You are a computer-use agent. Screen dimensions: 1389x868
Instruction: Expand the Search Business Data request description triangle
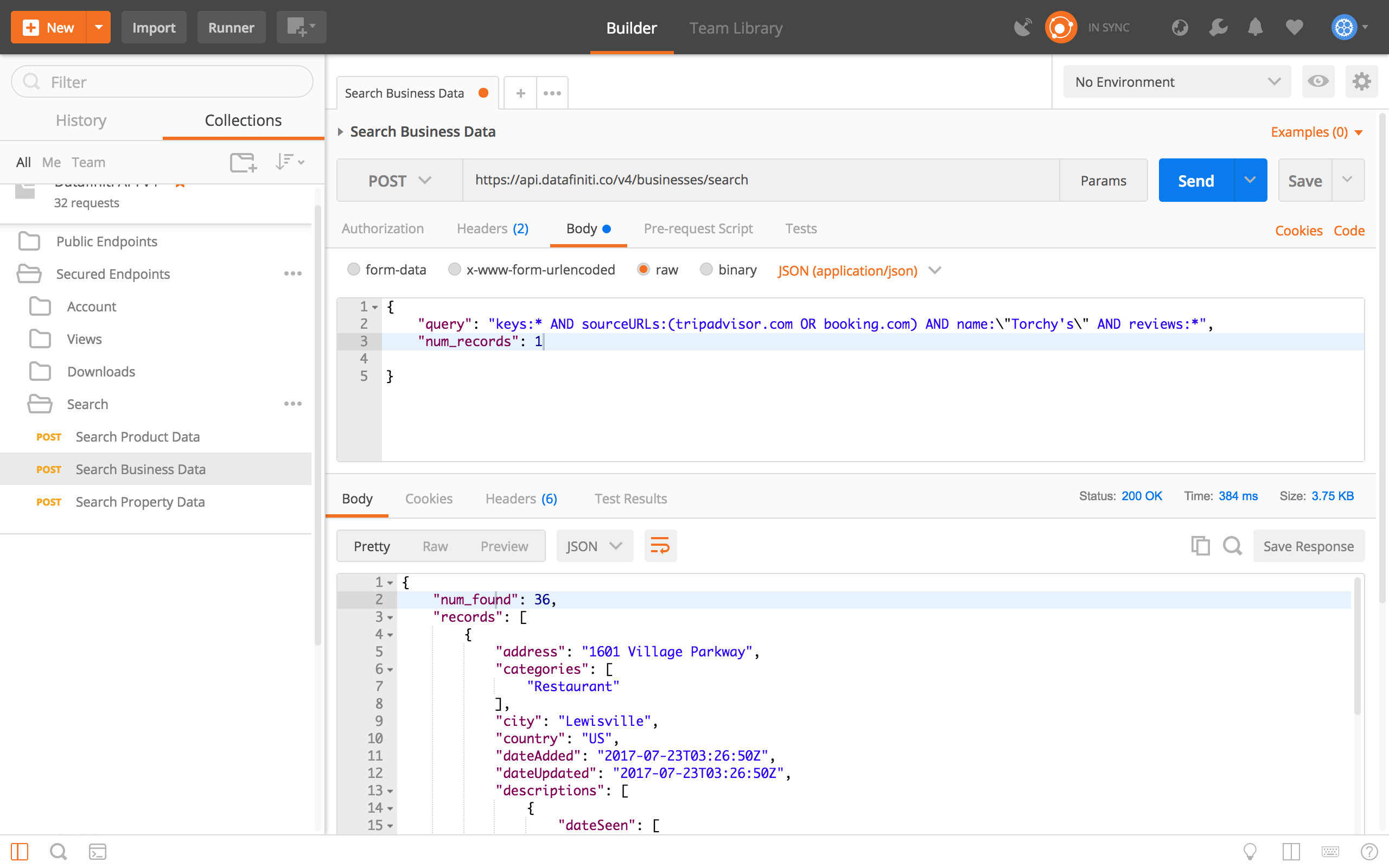tap(340, 132)
